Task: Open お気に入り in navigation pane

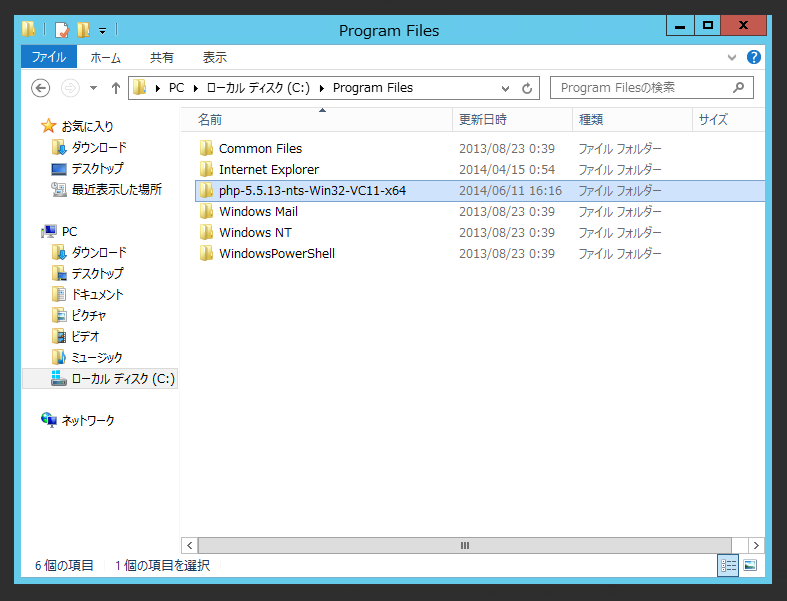Action: pyautogui.click(x=87, y=127)
